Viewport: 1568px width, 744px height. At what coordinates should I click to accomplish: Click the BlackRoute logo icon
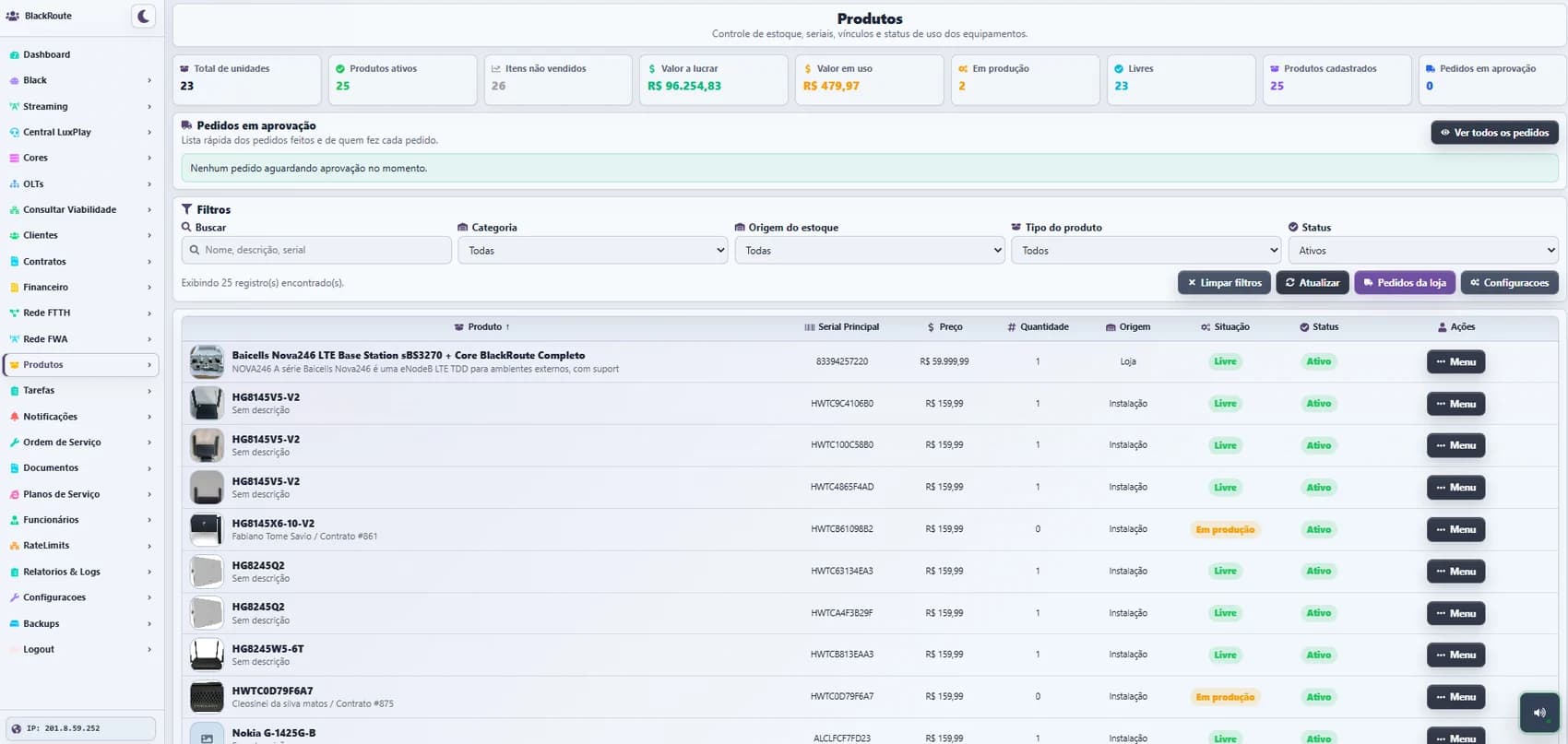12,16
